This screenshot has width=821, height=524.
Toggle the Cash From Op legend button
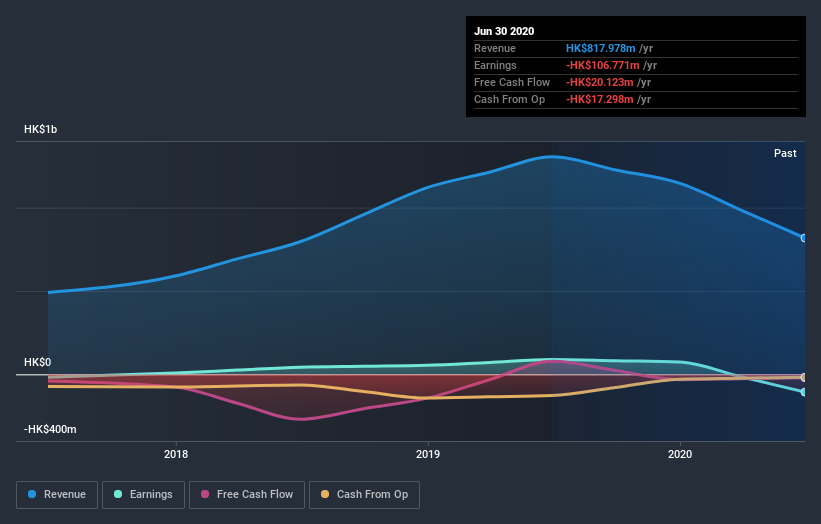pos(364,495)
